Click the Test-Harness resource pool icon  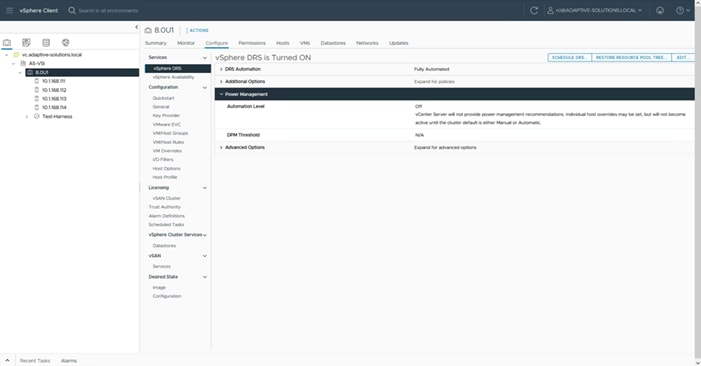click(x=37, y=116)
